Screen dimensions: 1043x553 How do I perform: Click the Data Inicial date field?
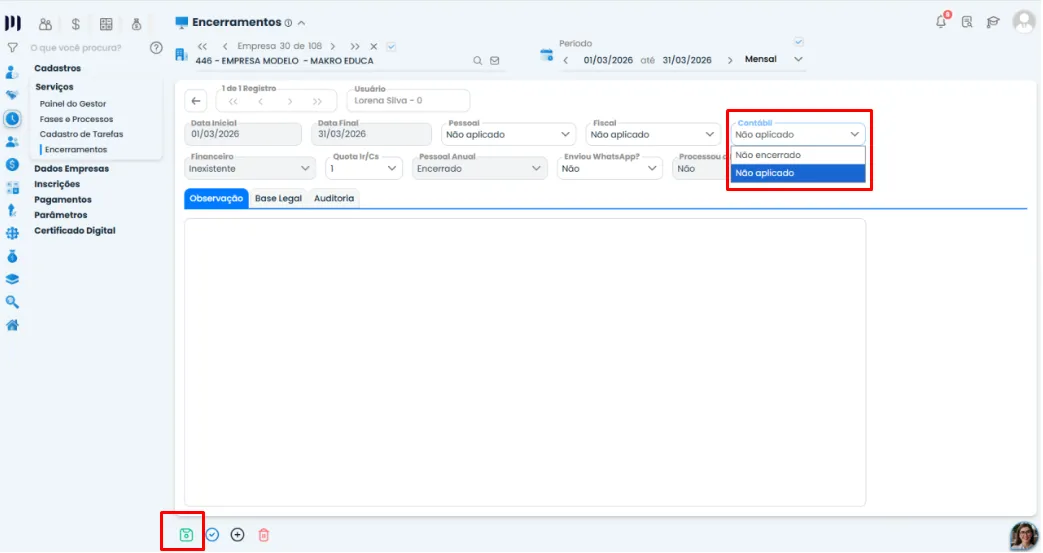(243, 134)
